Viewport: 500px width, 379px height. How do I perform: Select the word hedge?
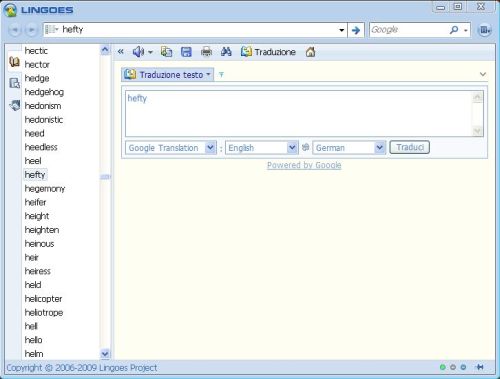click(37, 78)
